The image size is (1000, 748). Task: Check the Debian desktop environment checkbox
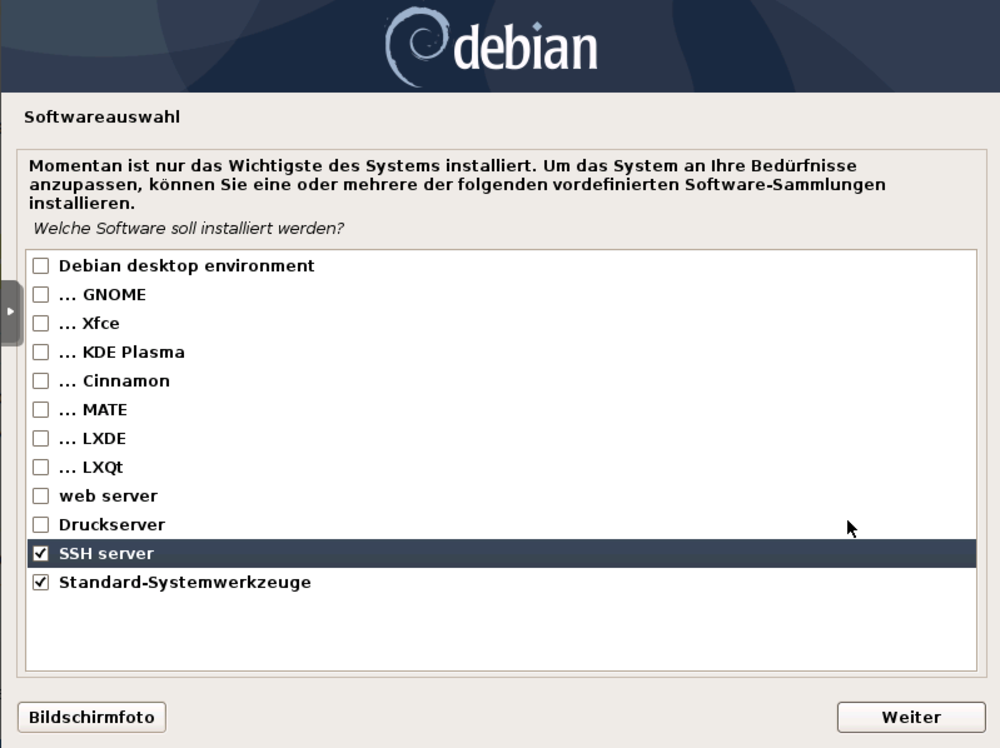41,265
